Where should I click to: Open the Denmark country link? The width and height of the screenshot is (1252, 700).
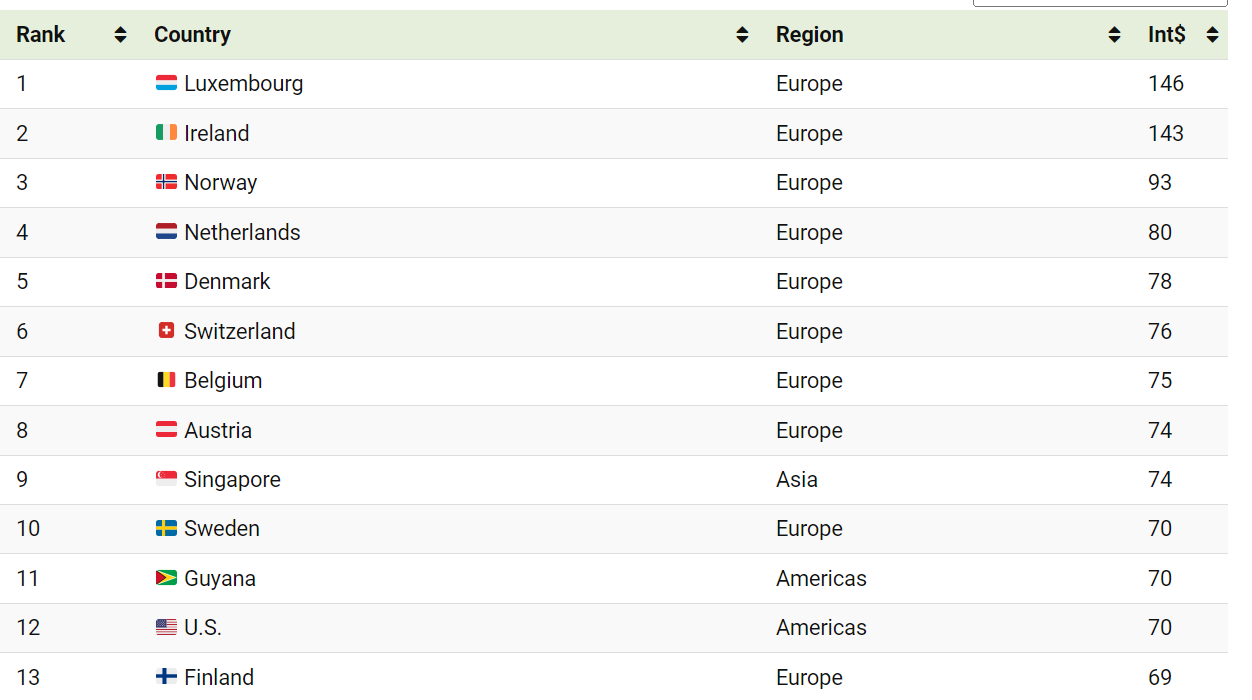pyautogui.click(x=227, y=282)
